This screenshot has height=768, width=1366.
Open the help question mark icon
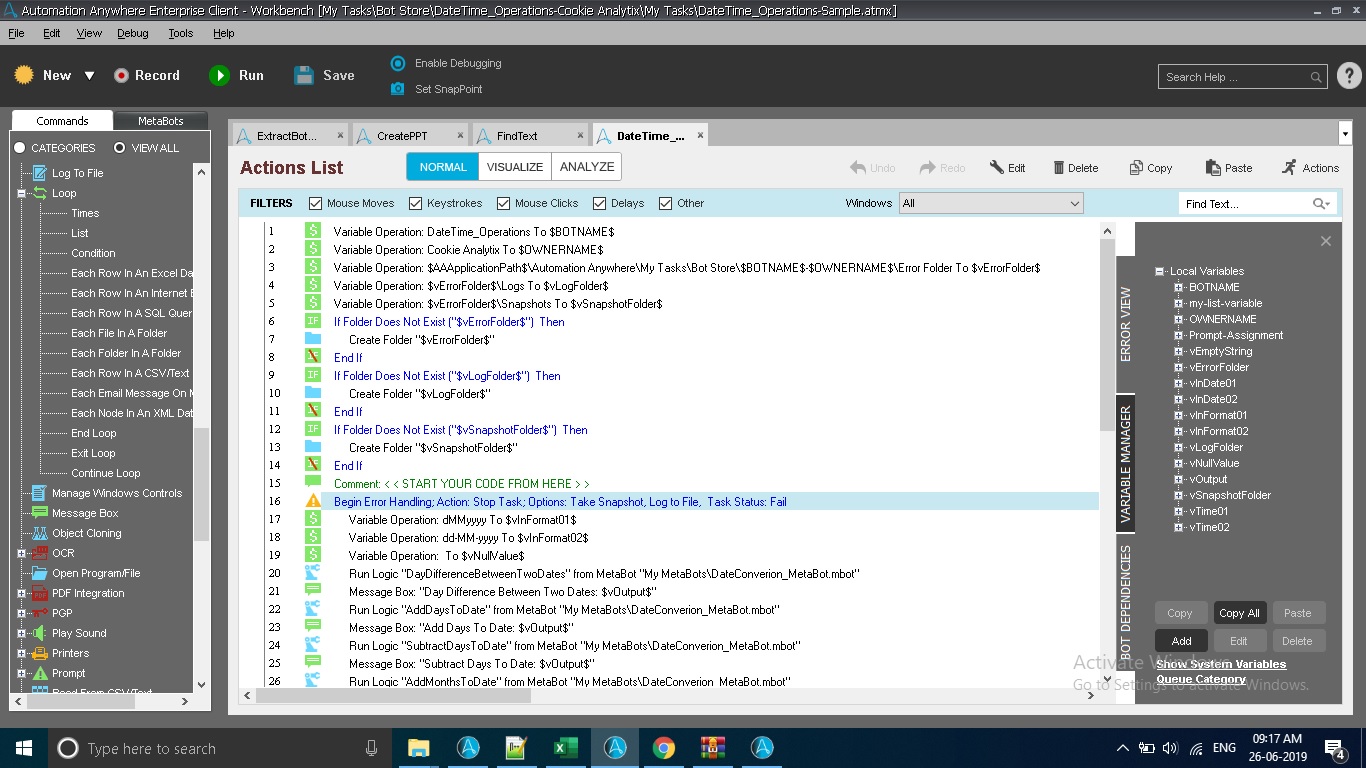click(1348, 76)
